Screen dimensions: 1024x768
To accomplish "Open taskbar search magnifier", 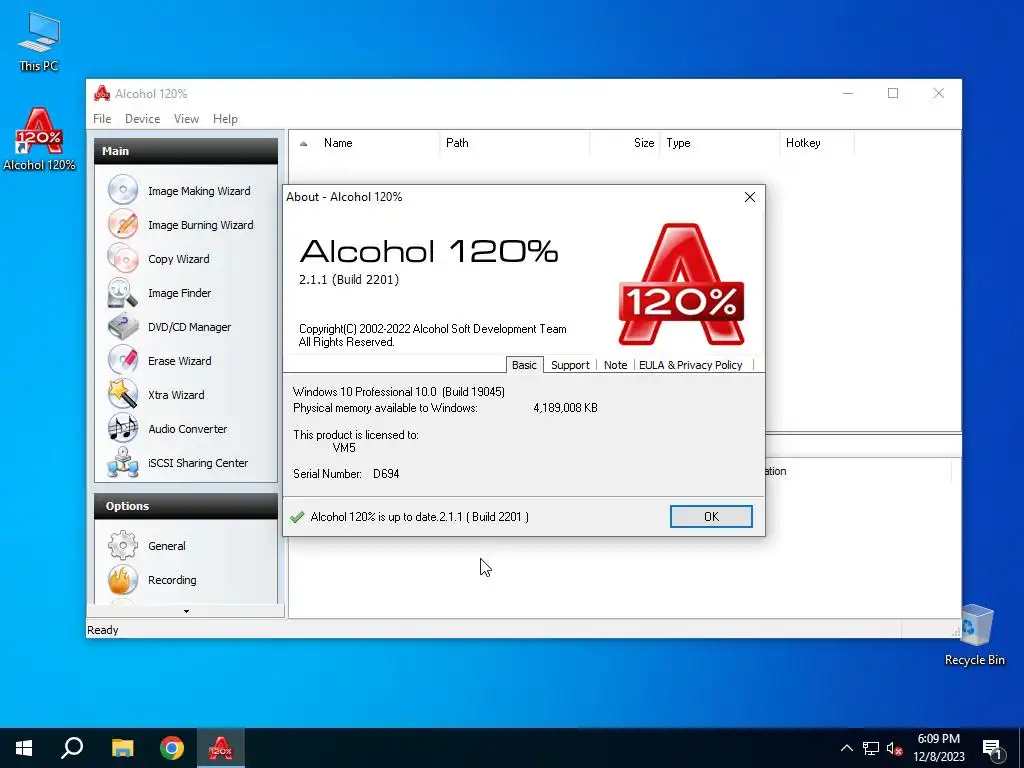I will point(72,748).
